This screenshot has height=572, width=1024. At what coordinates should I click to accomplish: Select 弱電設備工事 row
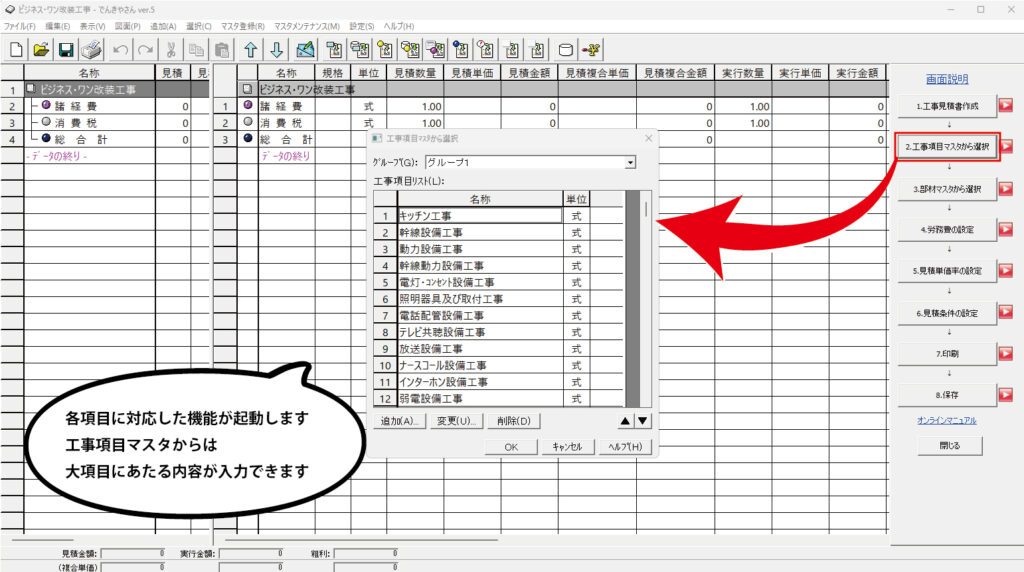480,398
